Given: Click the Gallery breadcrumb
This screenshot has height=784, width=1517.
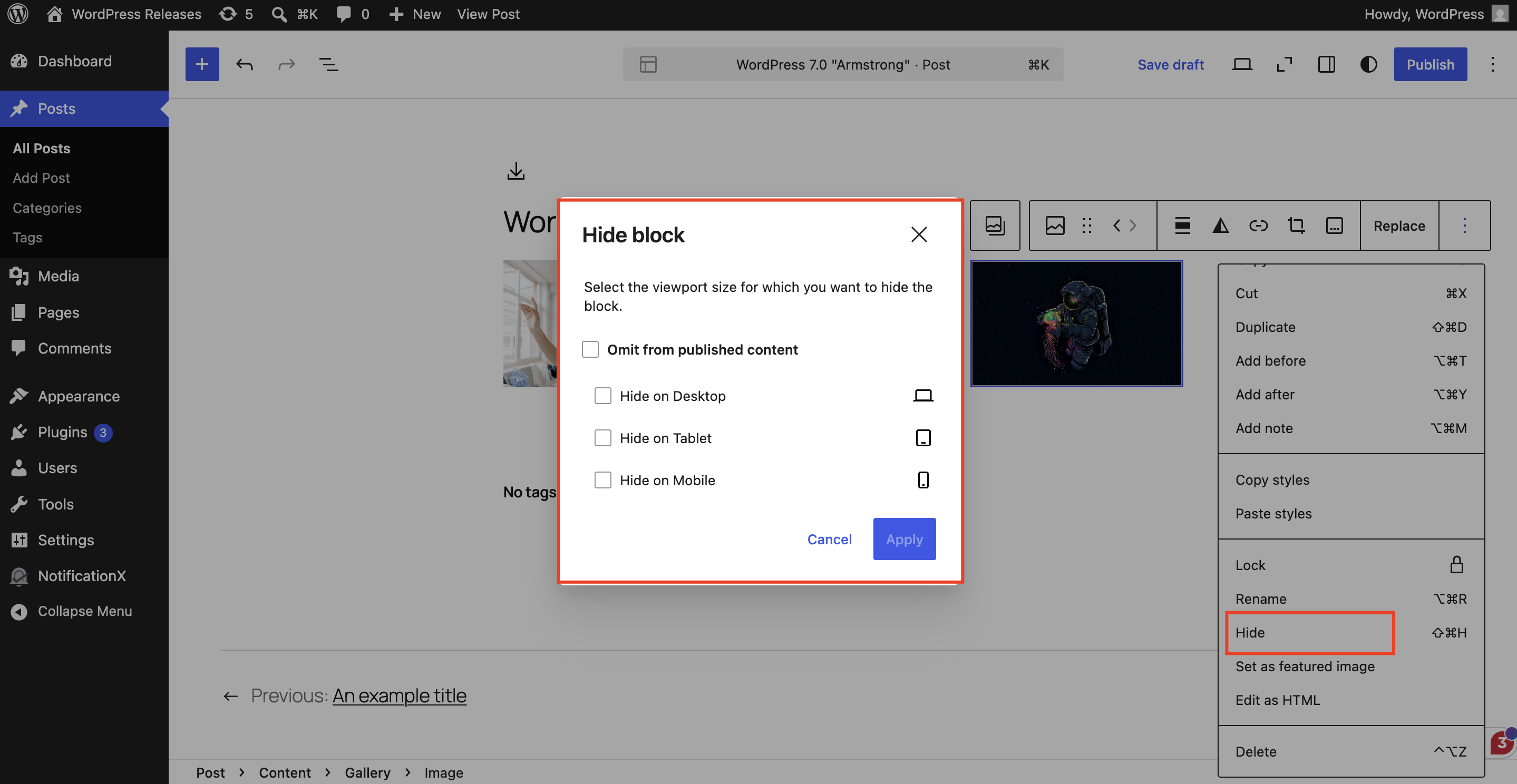Looking at the screenshot, I should click(367, 772).
